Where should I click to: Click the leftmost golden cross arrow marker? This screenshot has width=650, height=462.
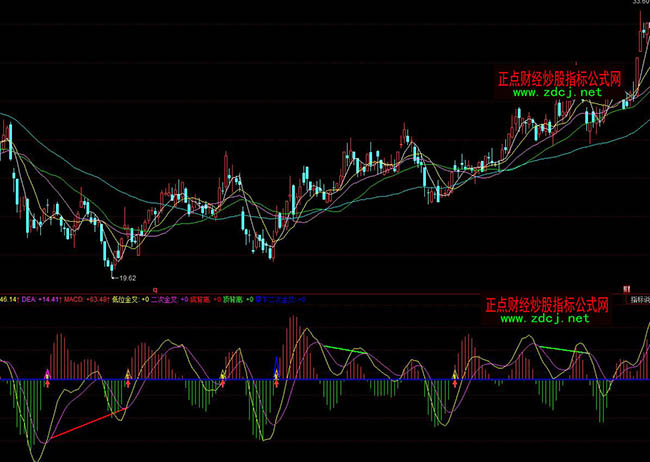pos(47,377)
